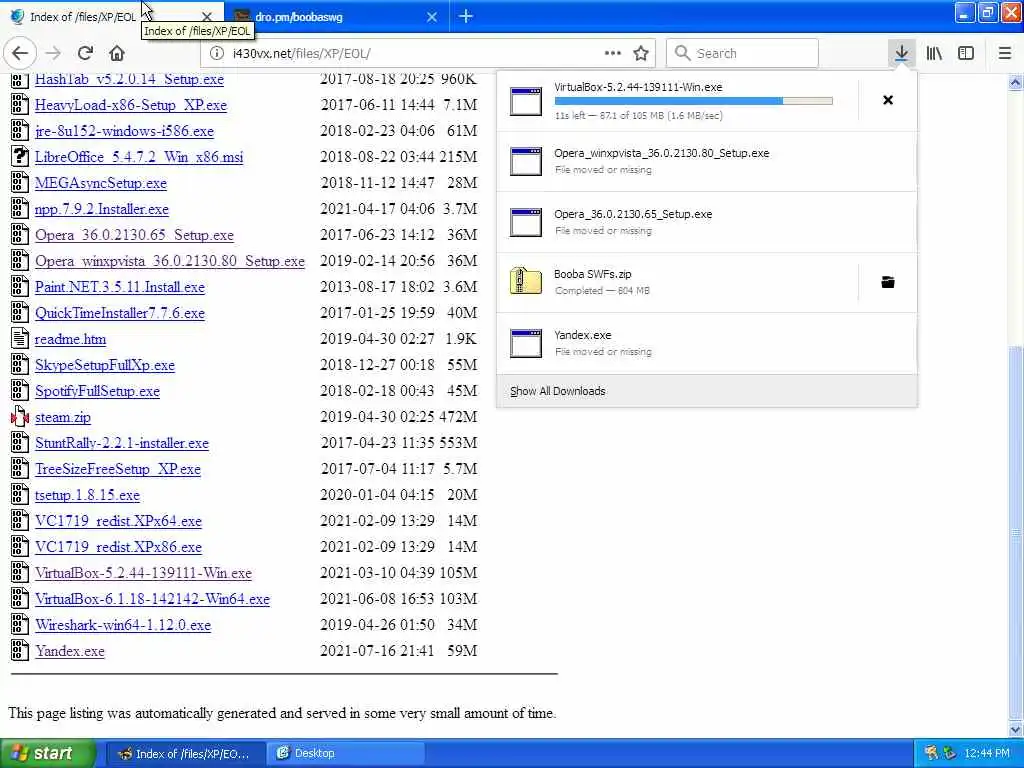Click the Booba SWFs.zip archive icon
The image size is (1024, 768).
(526, 281)
